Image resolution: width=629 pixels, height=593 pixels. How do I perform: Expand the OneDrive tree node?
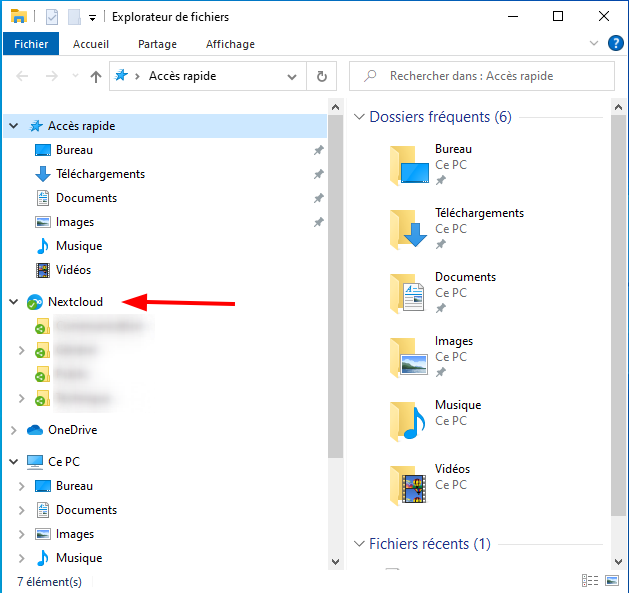13,430
